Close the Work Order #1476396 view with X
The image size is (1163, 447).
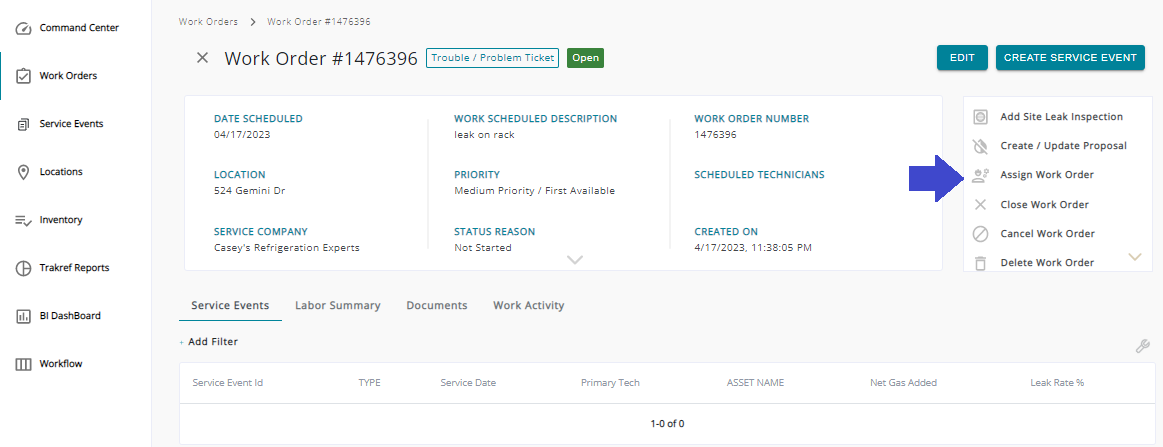[x=202, y=58]
